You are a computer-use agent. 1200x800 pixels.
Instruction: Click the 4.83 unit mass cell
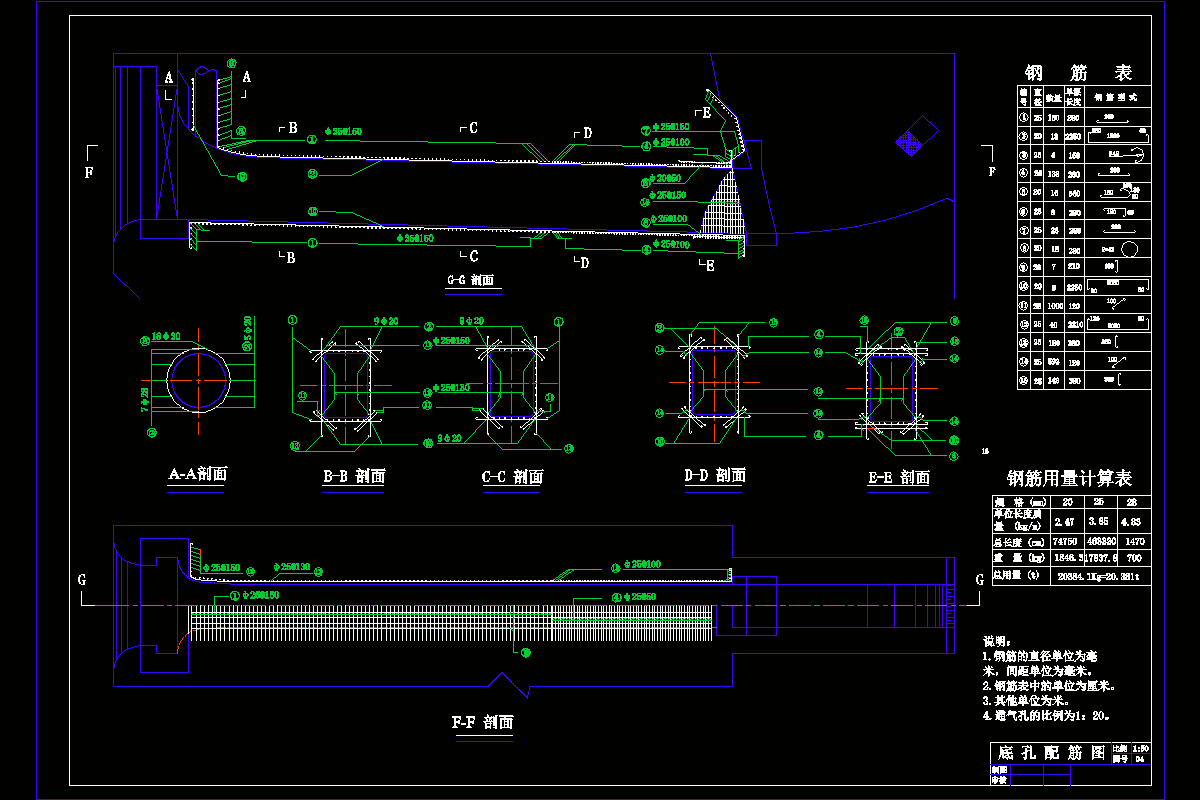pyautogui.click(x=1131, y=522)
